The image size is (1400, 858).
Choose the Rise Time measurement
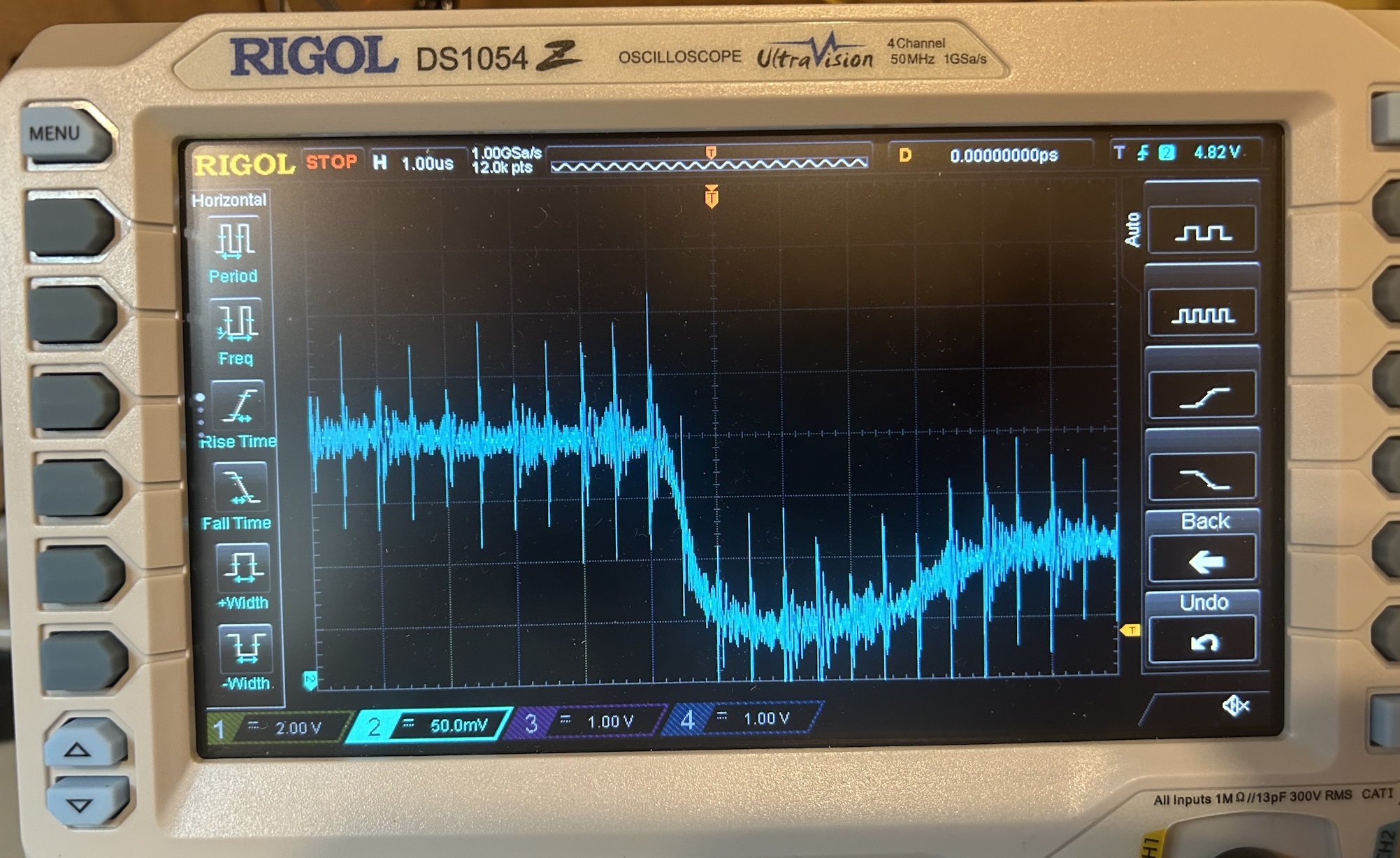[238, 406]
